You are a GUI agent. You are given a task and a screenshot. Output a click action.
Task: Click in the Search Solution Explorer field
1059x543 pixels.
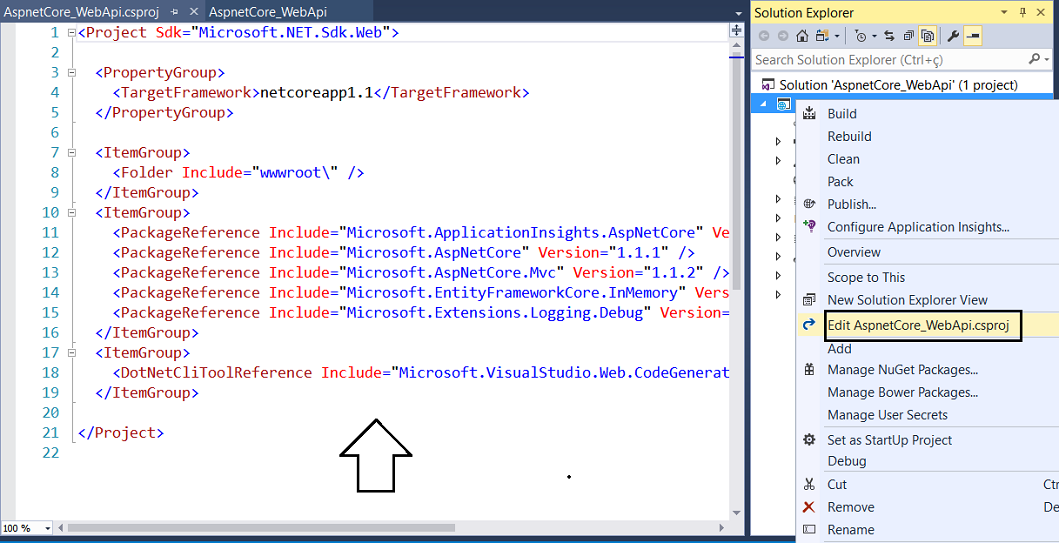889,59
